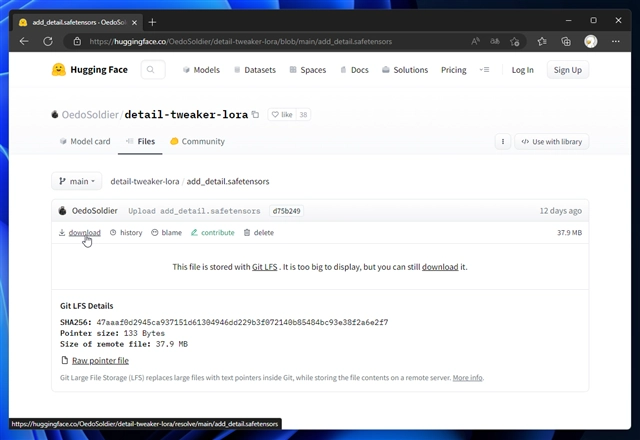The width and height of the screenshot is (640, 440).
Task: Open the Docs page
Action: coord(354,70)
